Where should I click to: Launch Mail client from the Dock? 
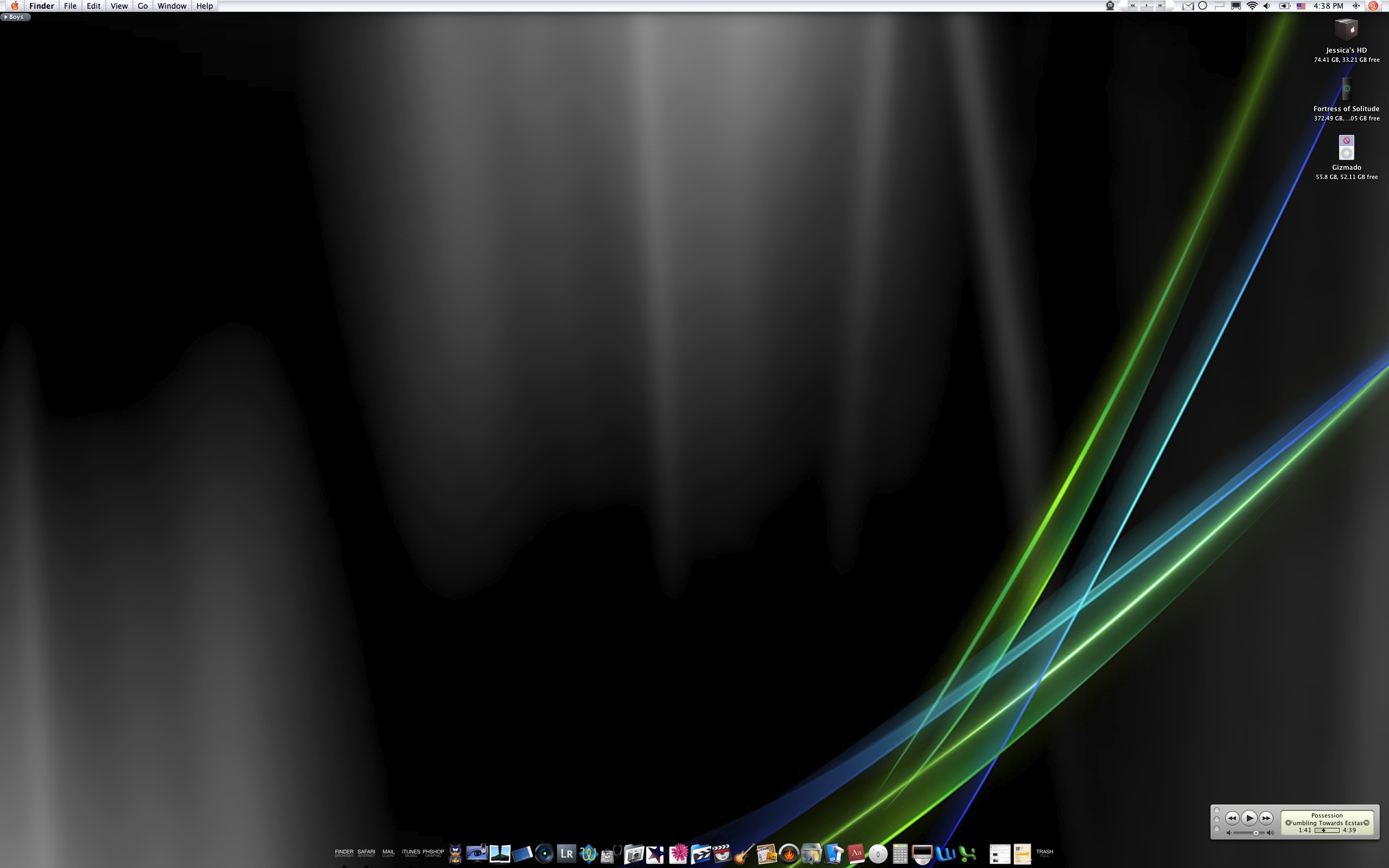tap(388, 853)
